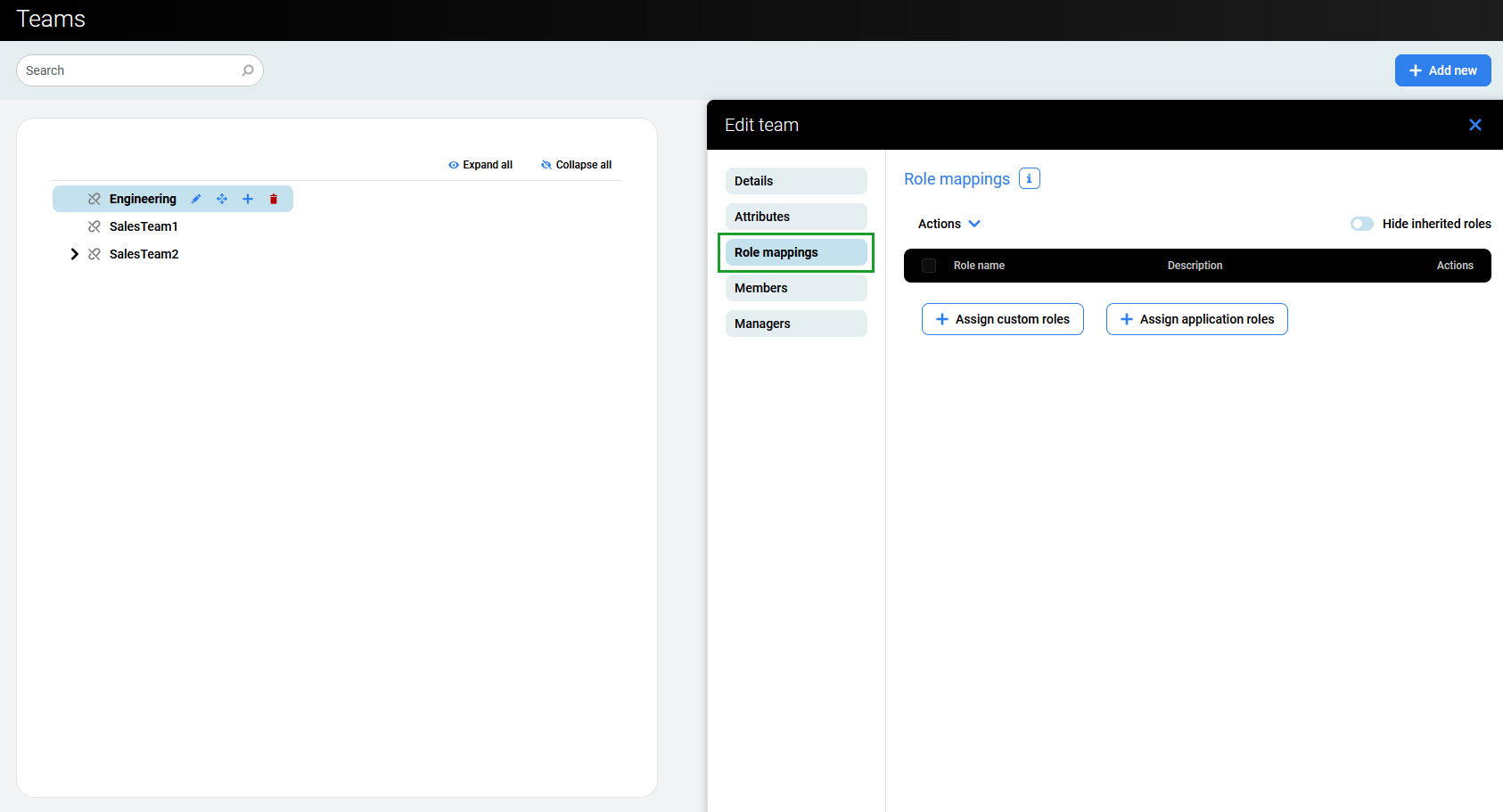The height and width of the screenshot is (812, 1503).
Task: Delete Engineering team with red trash icon
Action: pyautogui.click(x=274, y=199)
